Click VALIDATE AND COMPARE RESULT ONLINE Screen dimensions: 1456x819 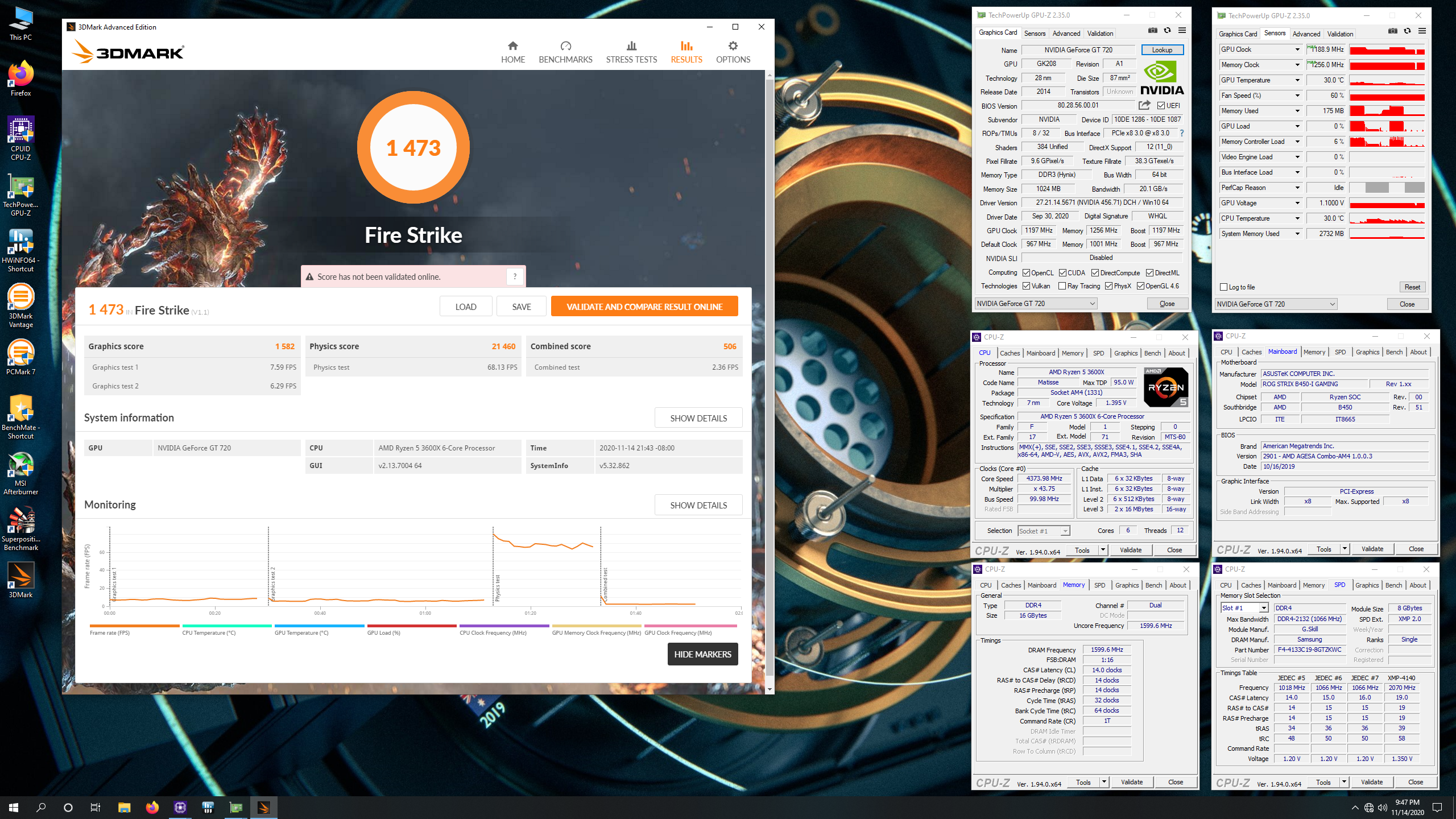(x=644, y=307)
